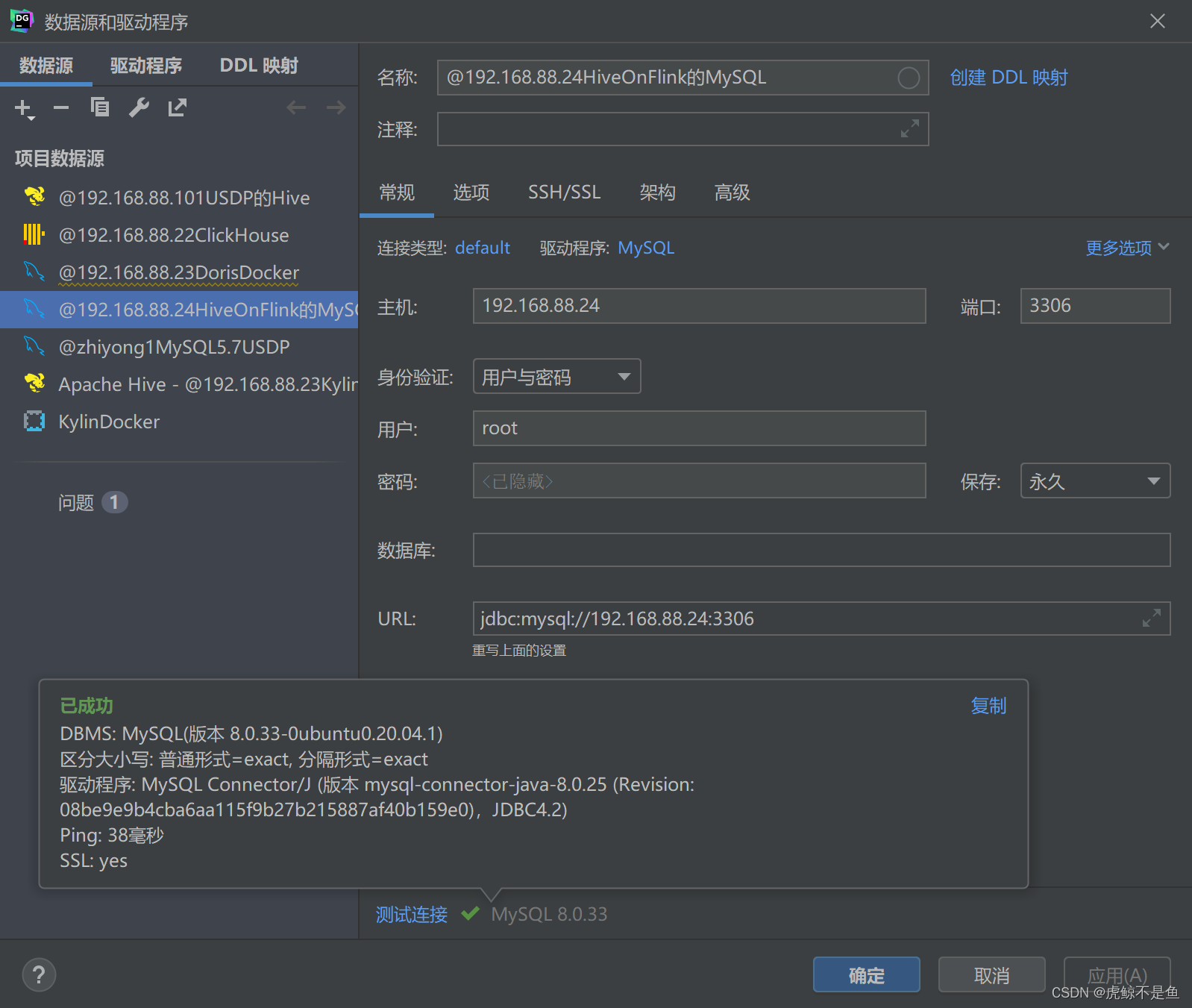Select @192.168.88.23DorisDocker data source
The image size is (1192, 1008).
[x=179, y=272]
